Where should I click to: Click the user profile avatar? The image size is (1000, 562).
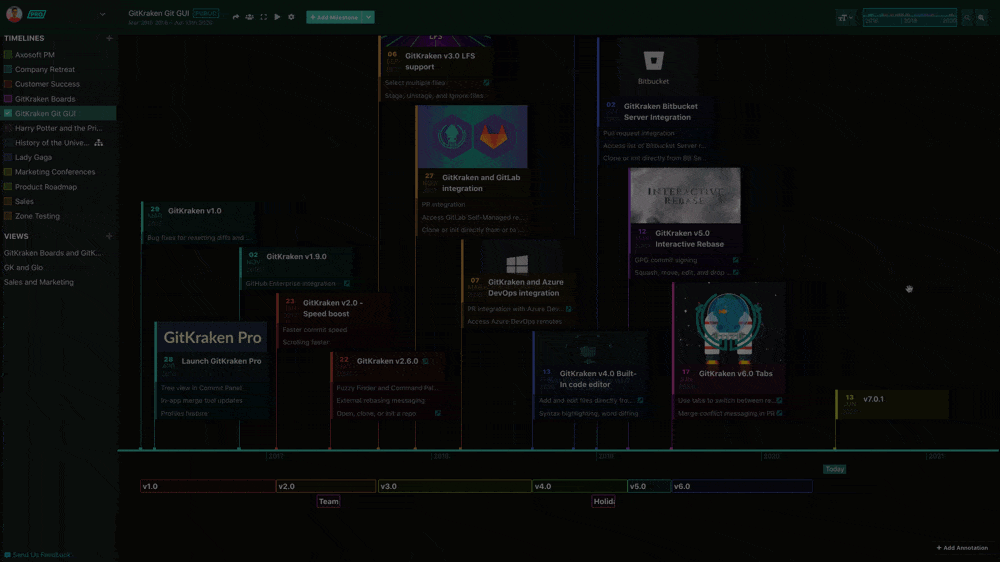coord(14,13)
